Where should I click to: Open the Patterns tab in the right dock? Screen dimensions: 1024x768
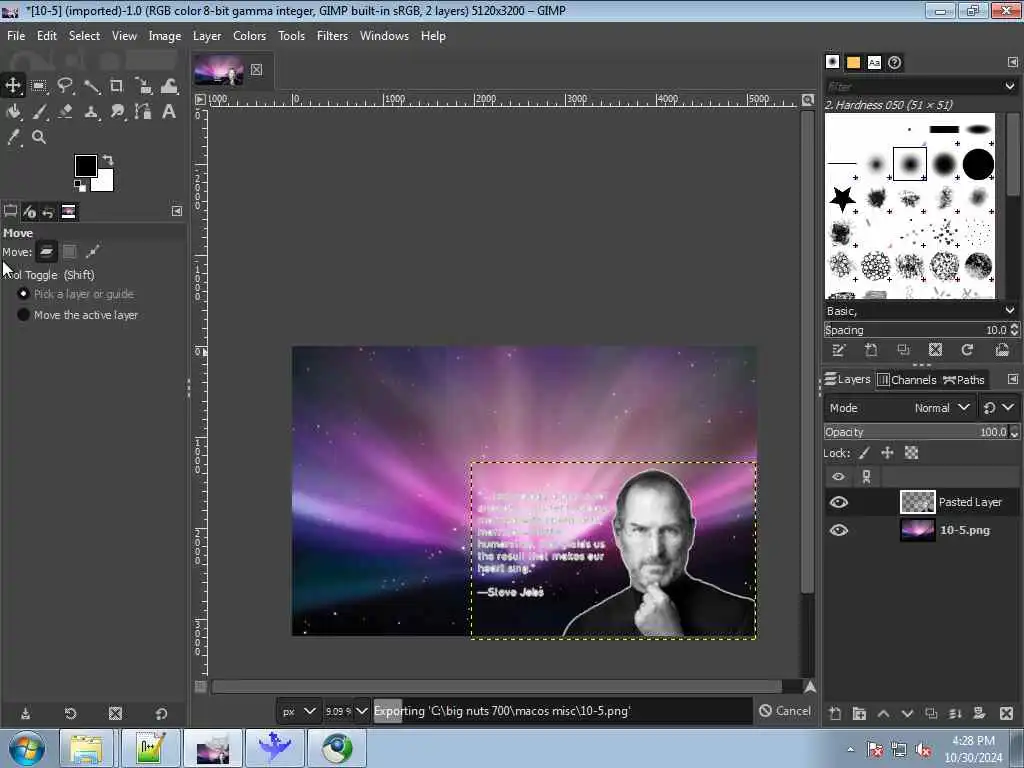tap(854, 62)
